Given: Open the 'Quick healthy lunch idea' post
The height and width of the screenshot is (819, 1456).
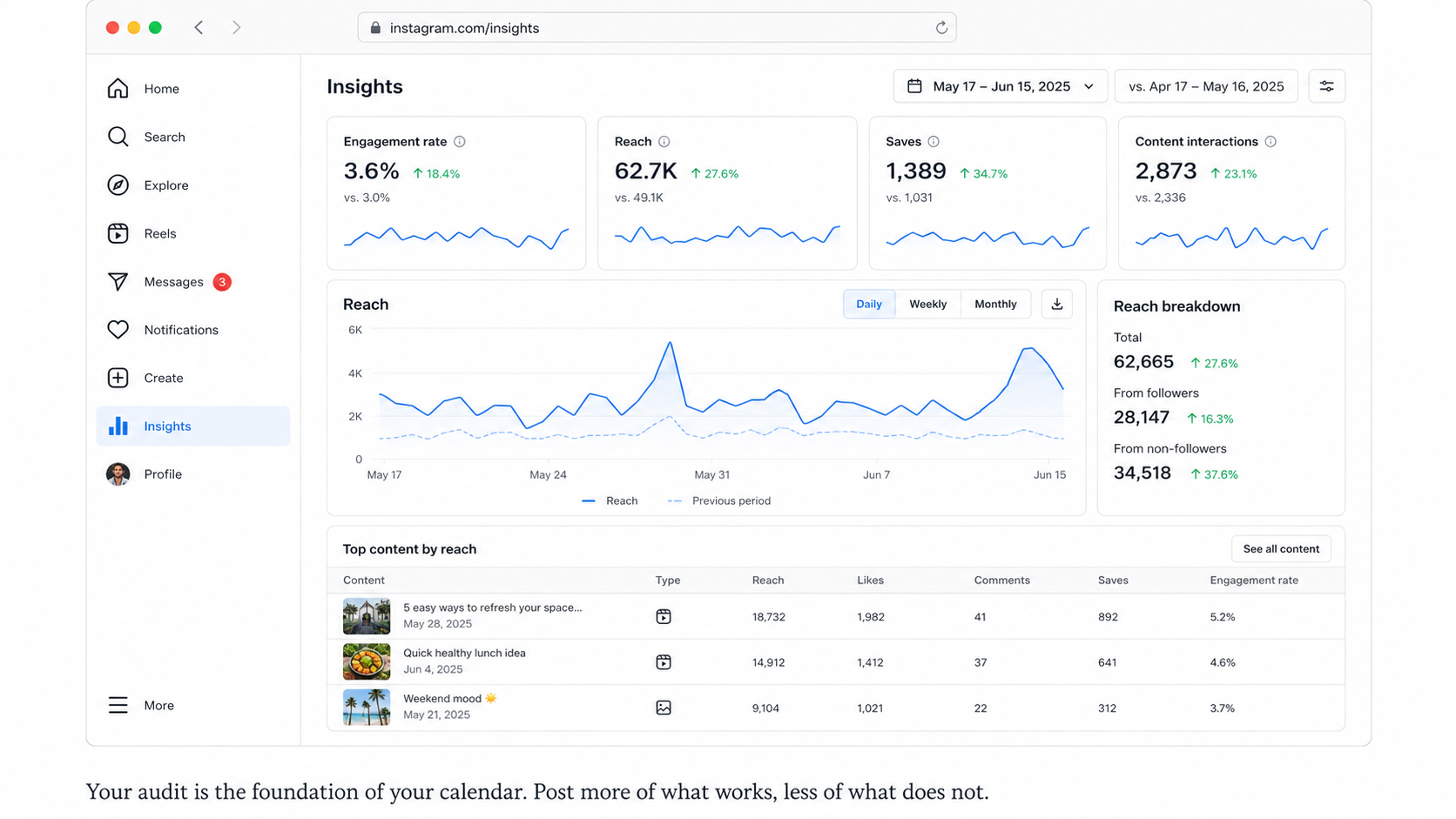Looking at the screenshot, I should click(x=464, y=653).
